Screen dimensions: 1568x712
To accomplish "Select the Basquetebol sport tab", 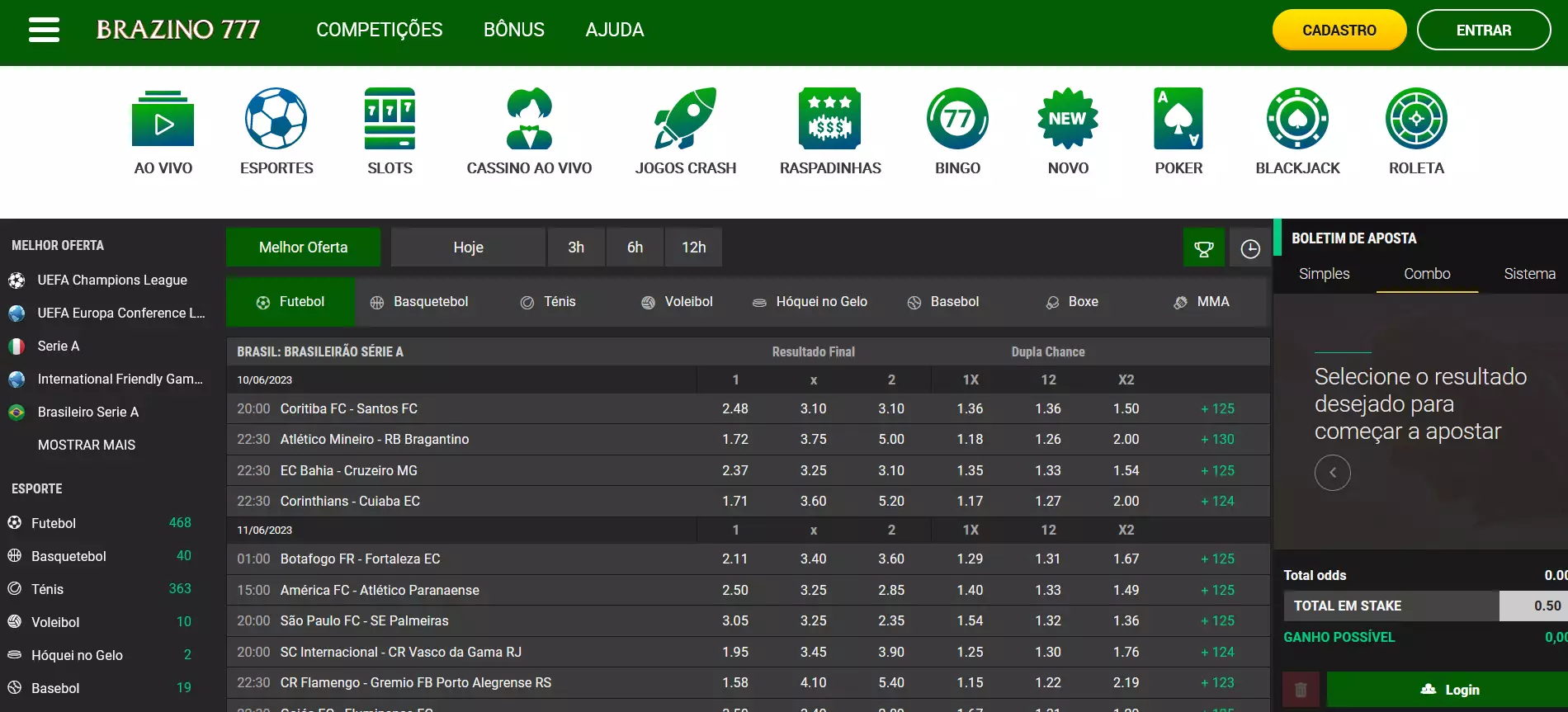I will 419,302.
